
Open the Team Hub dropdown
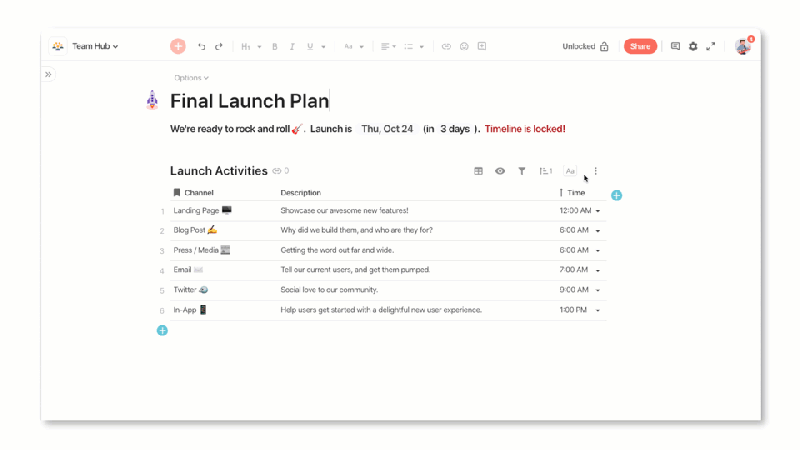click(x=94, y=46)
